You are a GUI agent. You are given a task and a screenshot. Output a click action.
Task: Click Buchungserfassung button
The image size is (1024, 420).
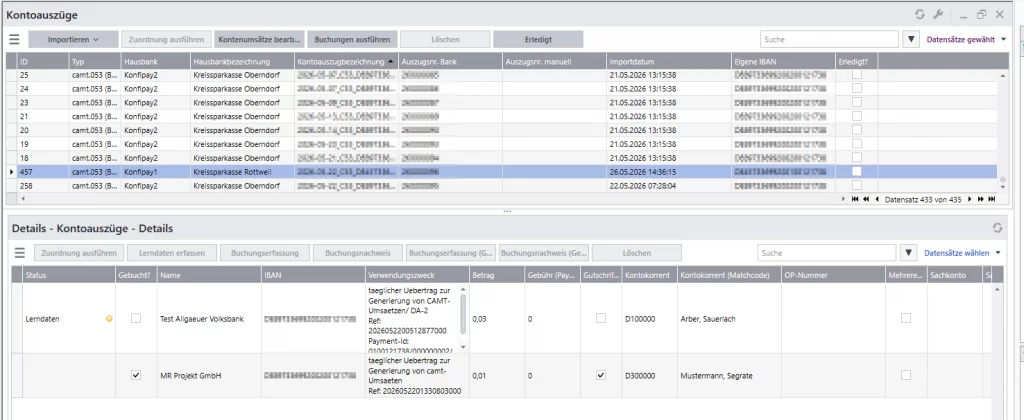(x=264, y=253)
